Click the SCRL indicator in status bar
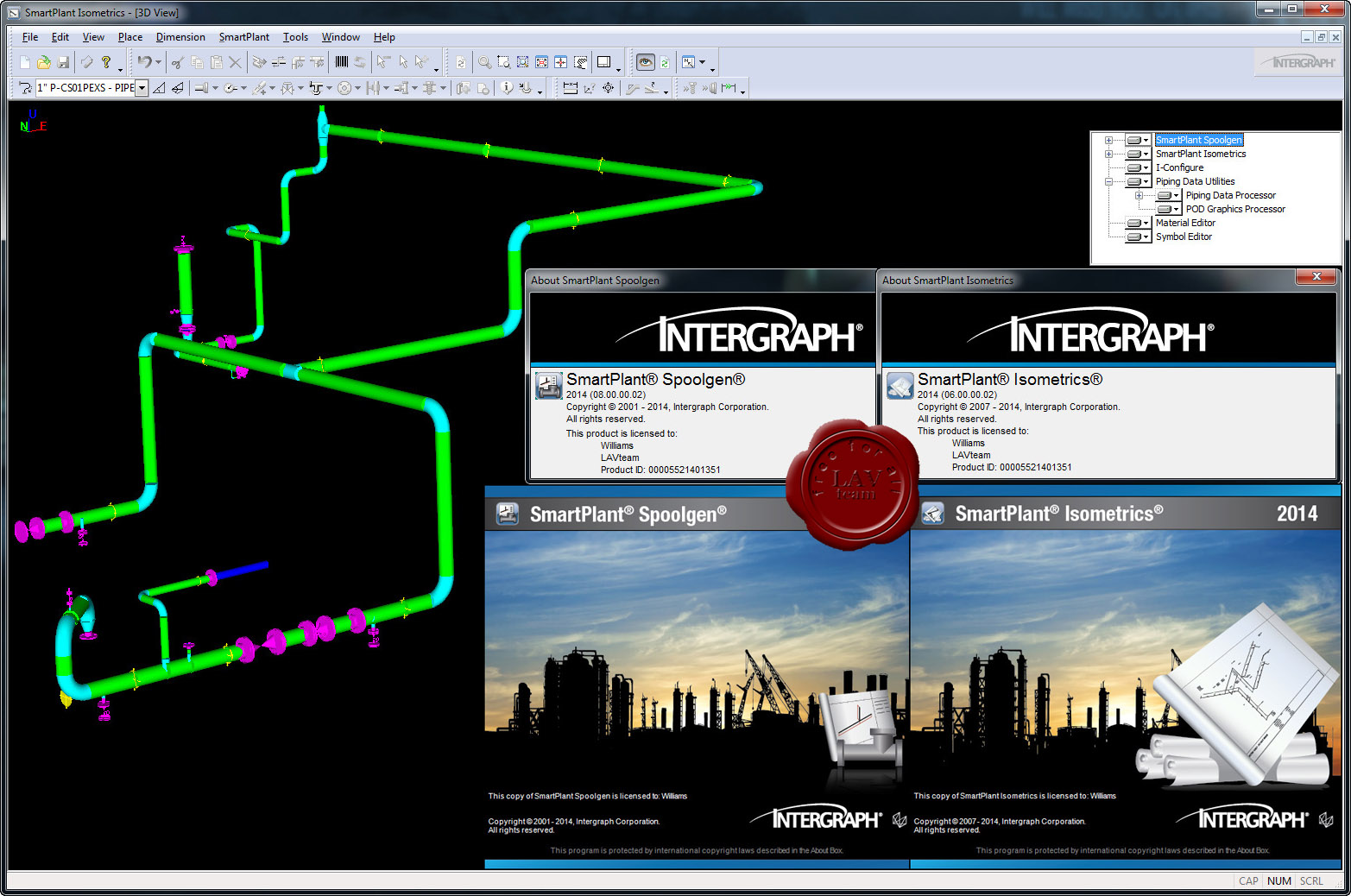1351x896 pixels. (1311, 880)
